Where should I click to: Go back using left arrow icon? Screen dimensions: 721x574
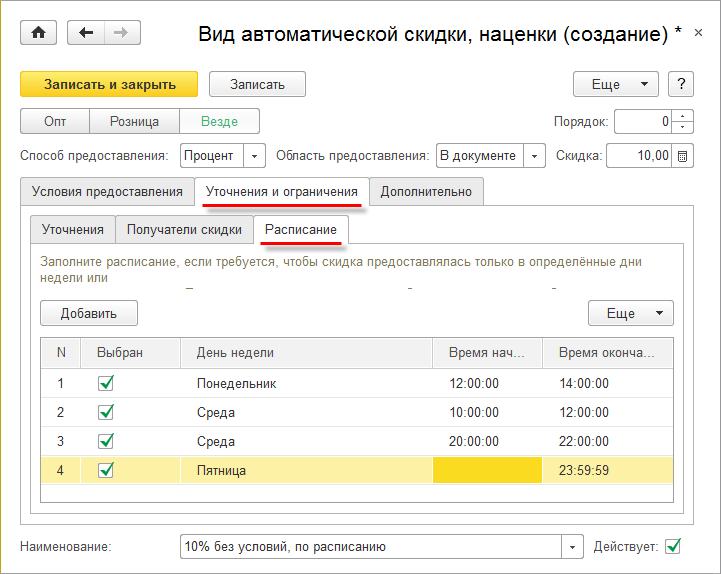[x=86, y=33]
